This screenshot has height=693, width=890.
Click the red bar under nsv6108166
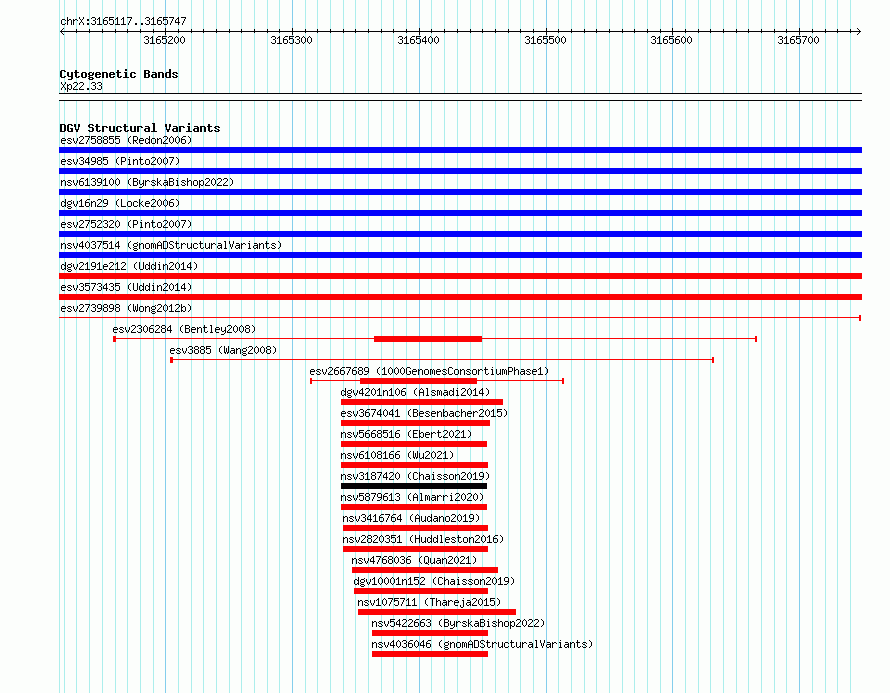click(414, 465)
